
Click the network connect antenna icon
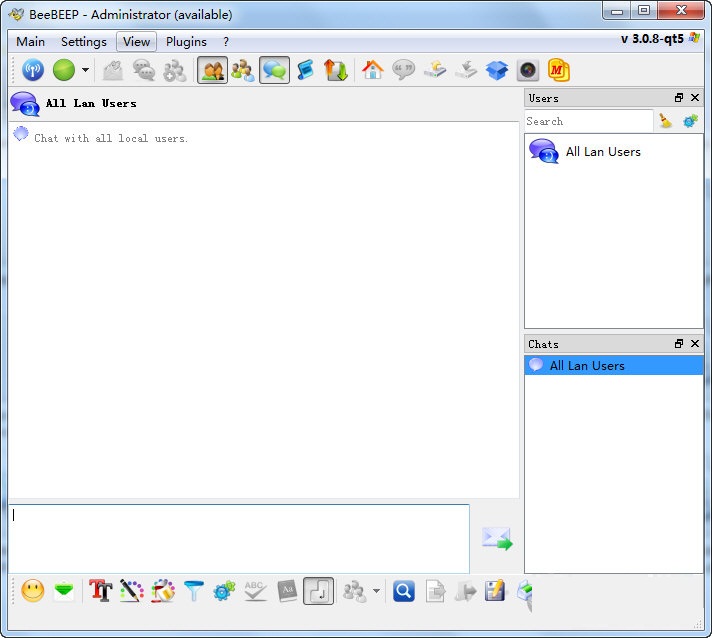[33, 70]
